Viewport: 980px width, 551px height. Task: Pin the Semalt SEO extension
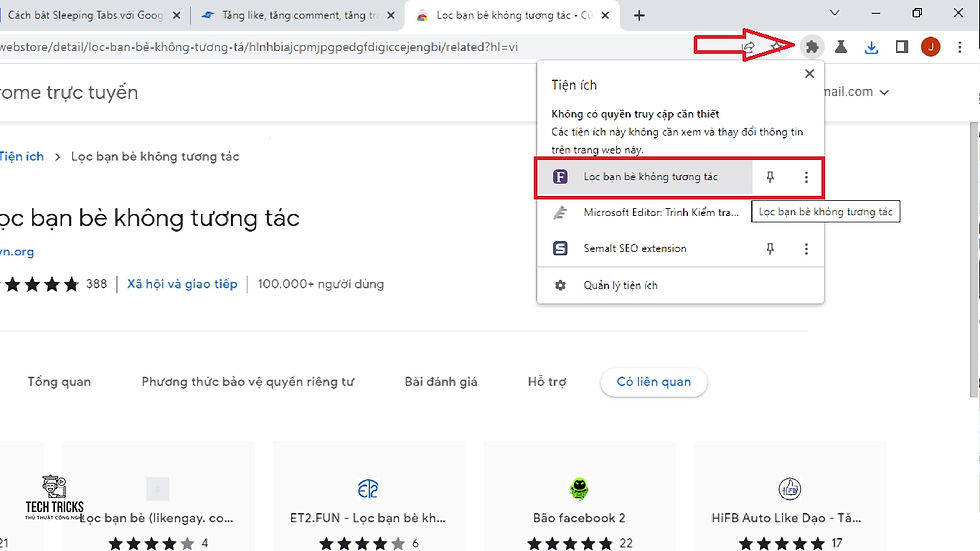coord(770,249)
